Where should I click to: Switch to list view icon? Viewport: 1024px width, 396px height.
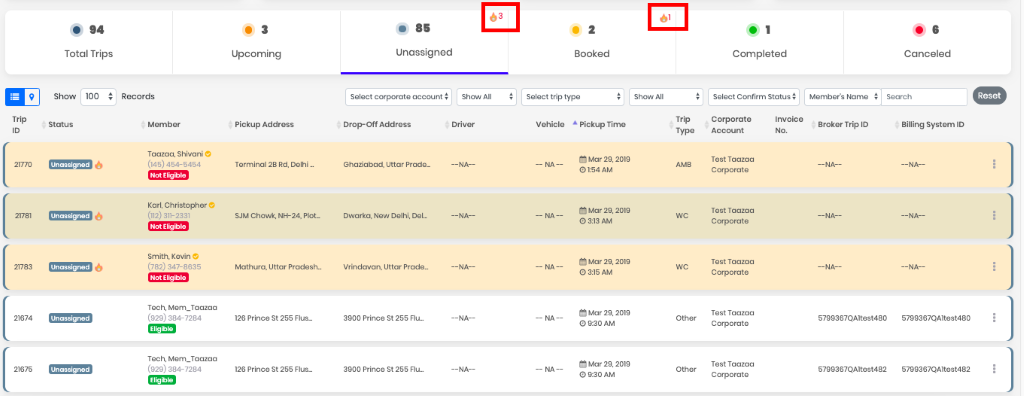coord(14,97)
